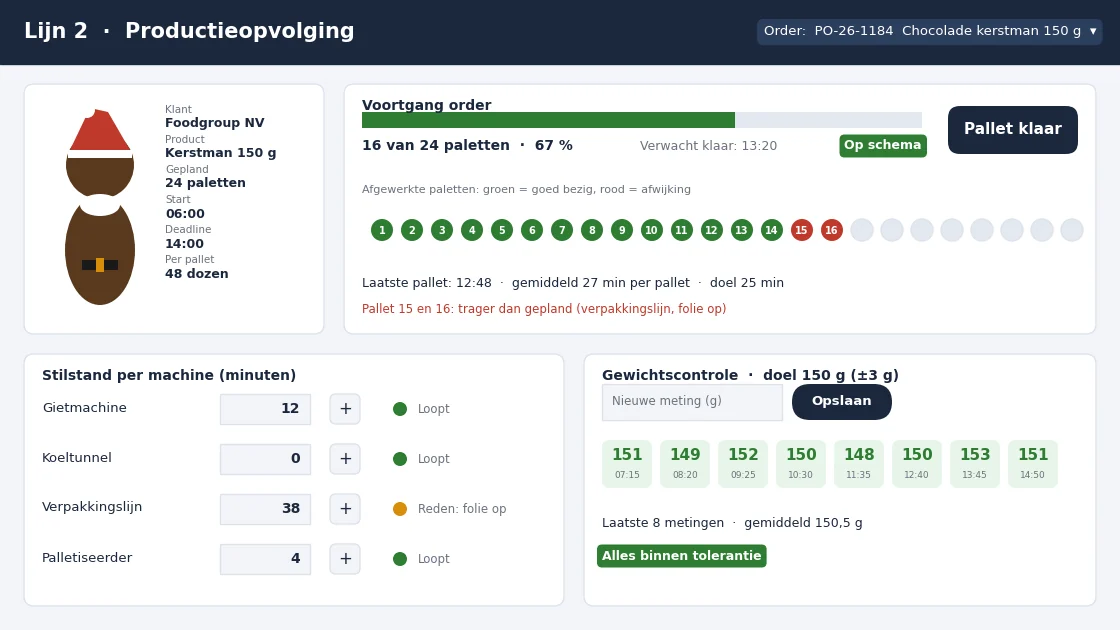Click the Pallet klaar button
The image size is (1120, 630).
1012,129
